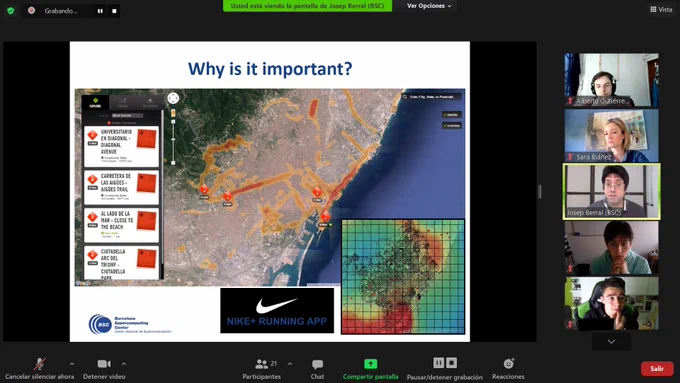680x383 pixels.
Task: Click the participants count number 21
Action: (274, 363)
